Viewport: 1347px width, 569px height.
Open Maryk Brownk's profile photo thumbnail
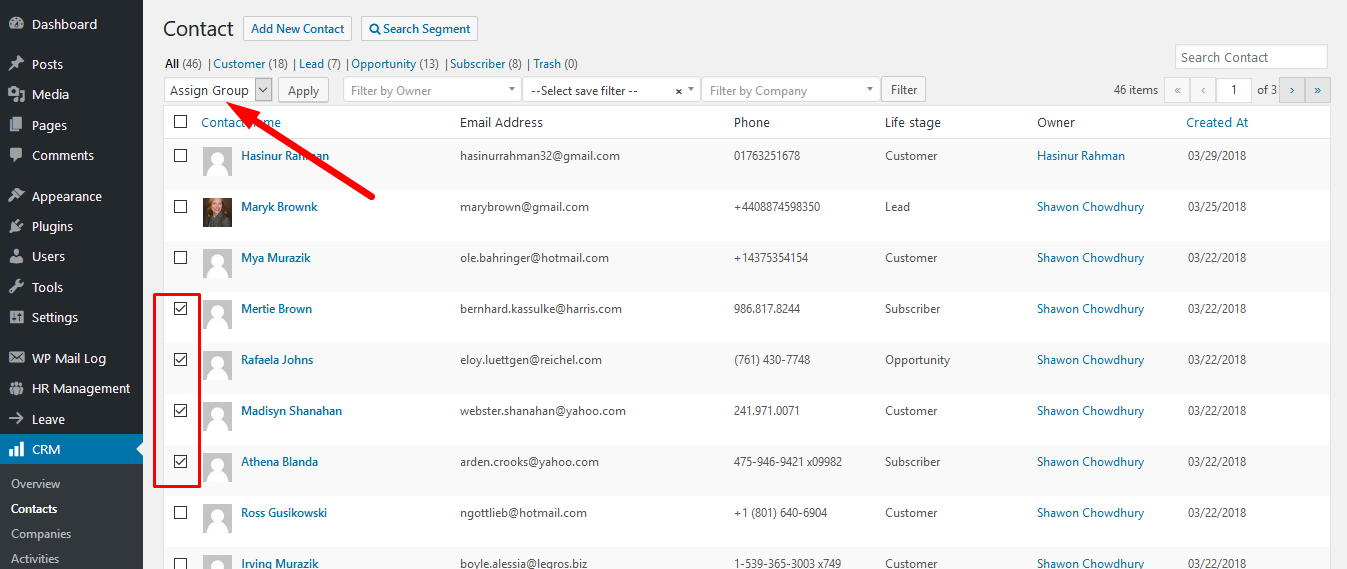(x=217, y=212)
